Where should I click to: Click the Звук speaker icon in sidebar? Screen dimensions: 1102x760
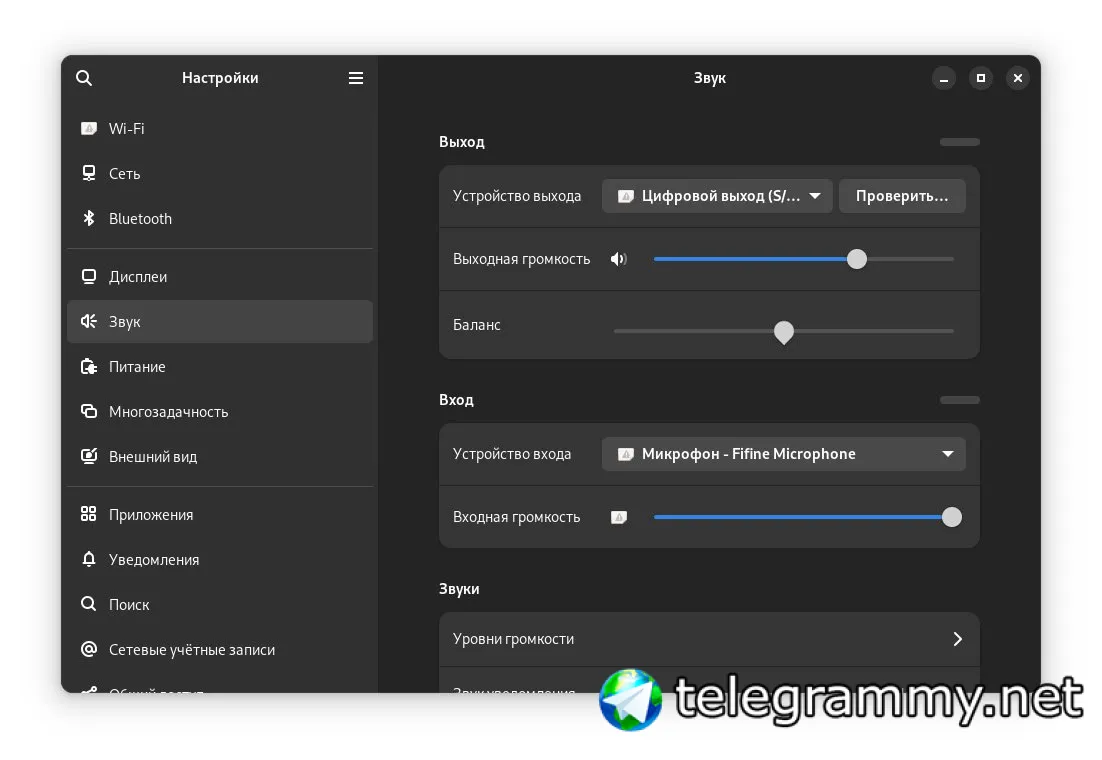click(x=89, y=321)
